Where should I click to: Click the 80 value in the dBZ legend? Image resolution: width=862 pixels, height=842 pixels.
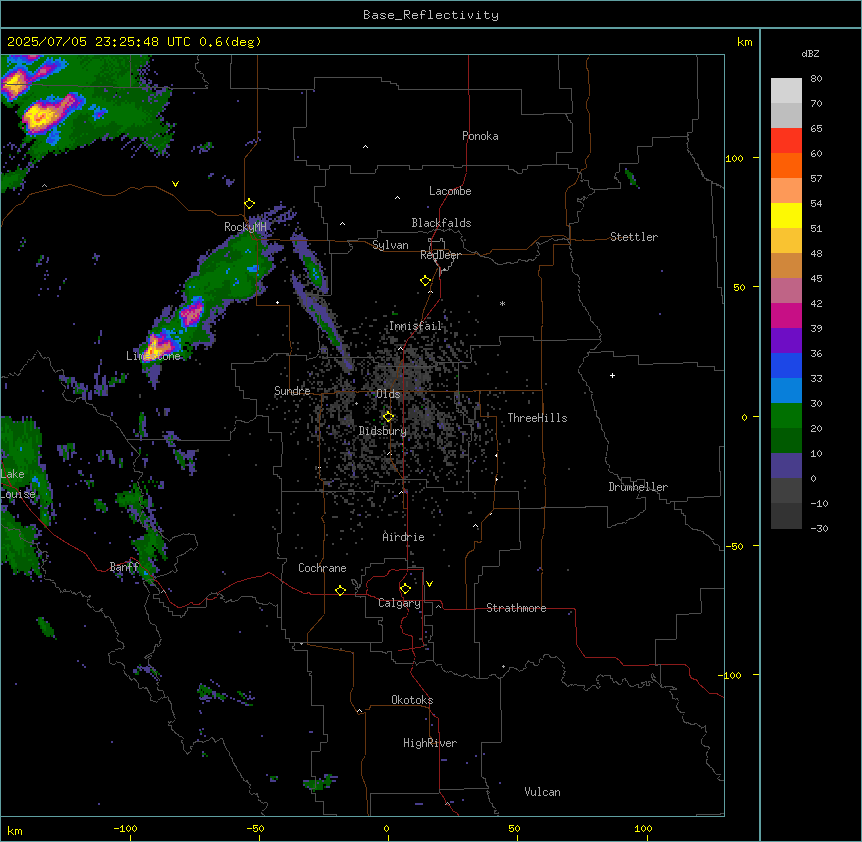click(816, 79)
